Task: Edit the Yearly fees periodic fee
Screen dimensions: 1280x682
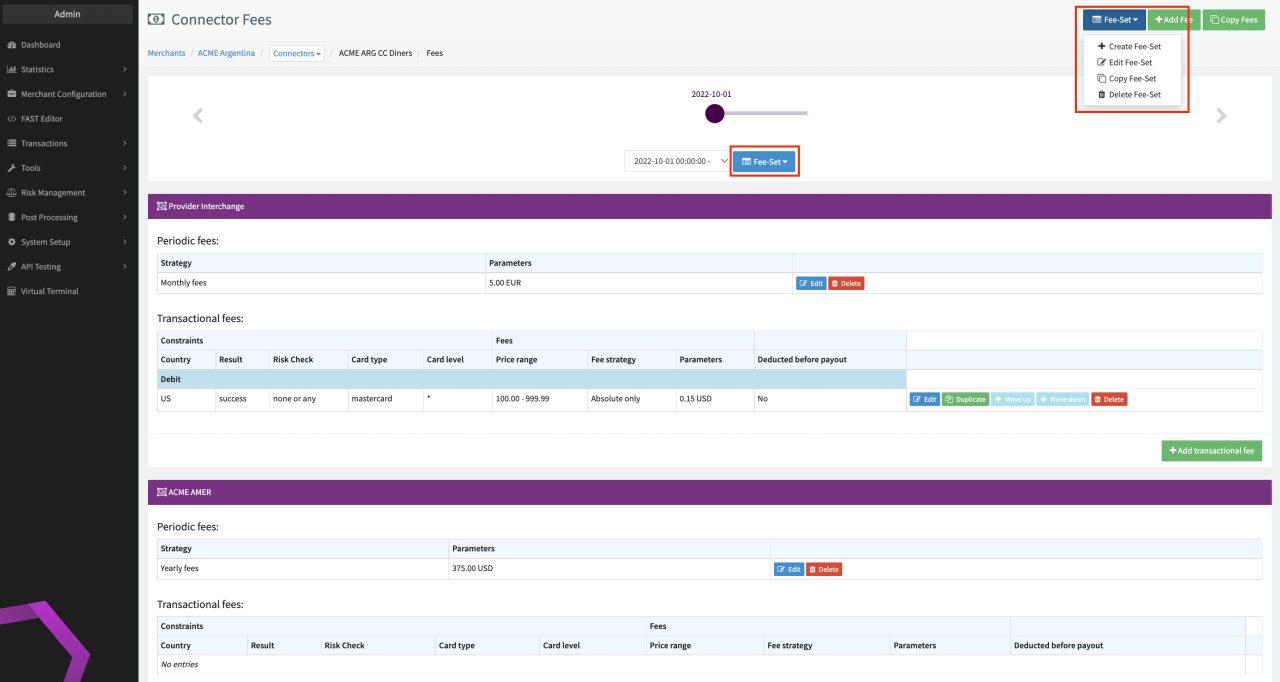Action: [789, 569]
